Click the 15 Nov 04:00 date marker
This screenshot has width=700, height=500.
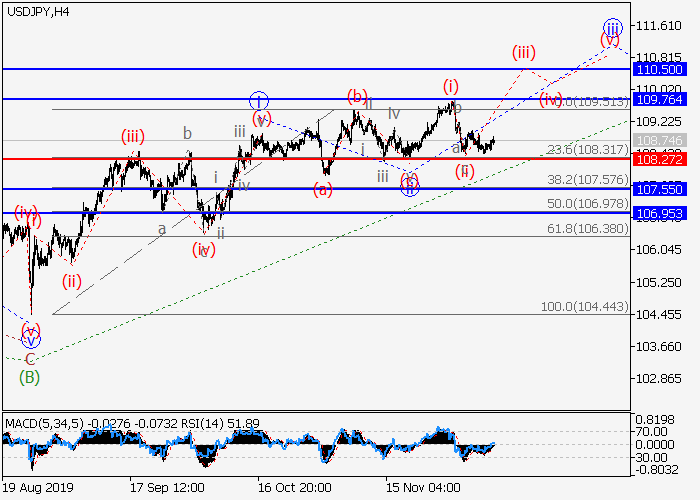point(424,487)
